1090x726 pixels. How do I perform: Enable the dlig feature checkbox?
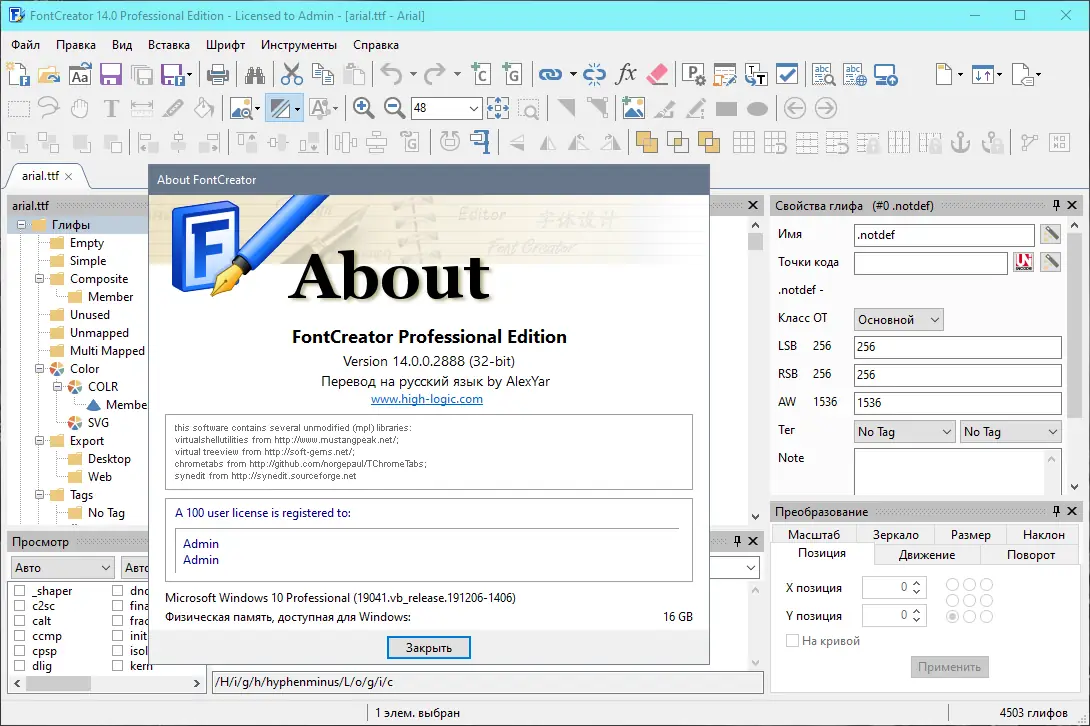[19, 666]
